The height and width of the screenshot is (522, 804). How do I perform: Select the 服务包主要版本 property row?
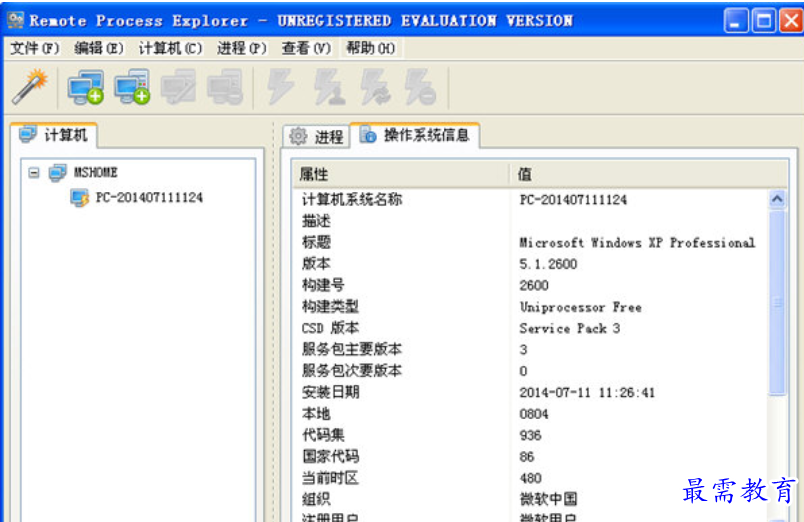[x=530, y=350]
